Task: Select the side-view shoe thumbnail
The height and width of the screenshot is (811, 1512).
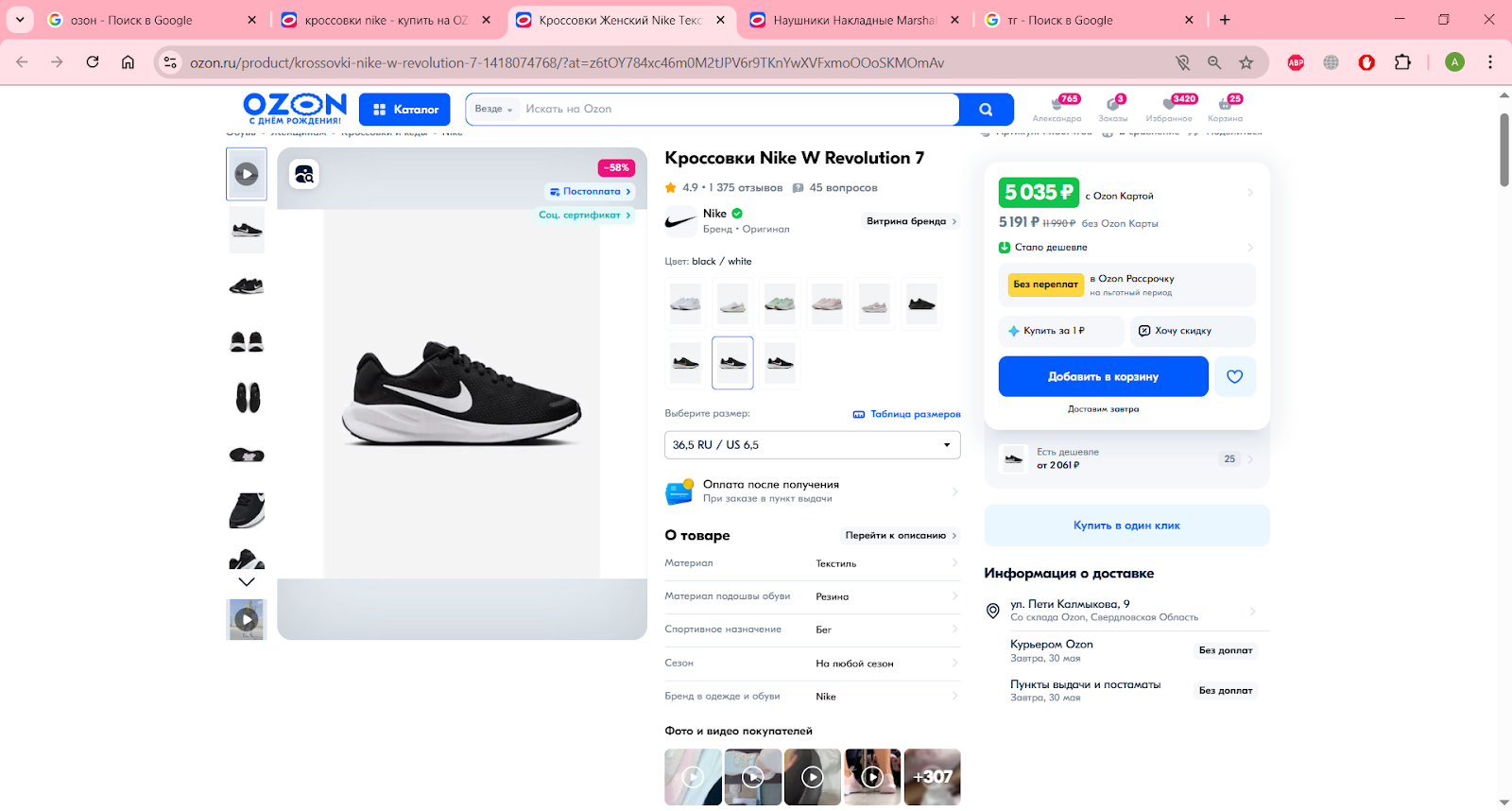Action: (247, 230)
